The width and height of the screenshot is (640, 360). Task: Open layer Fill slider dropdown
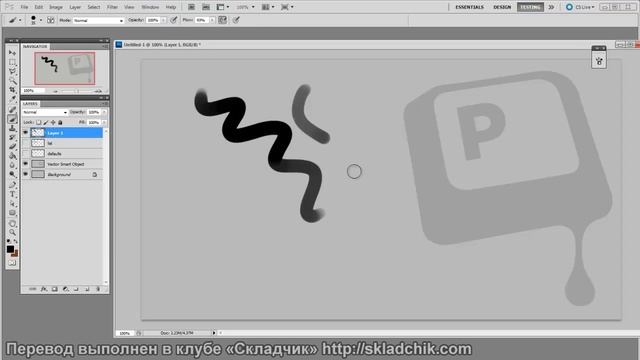(x=104, y=122)
